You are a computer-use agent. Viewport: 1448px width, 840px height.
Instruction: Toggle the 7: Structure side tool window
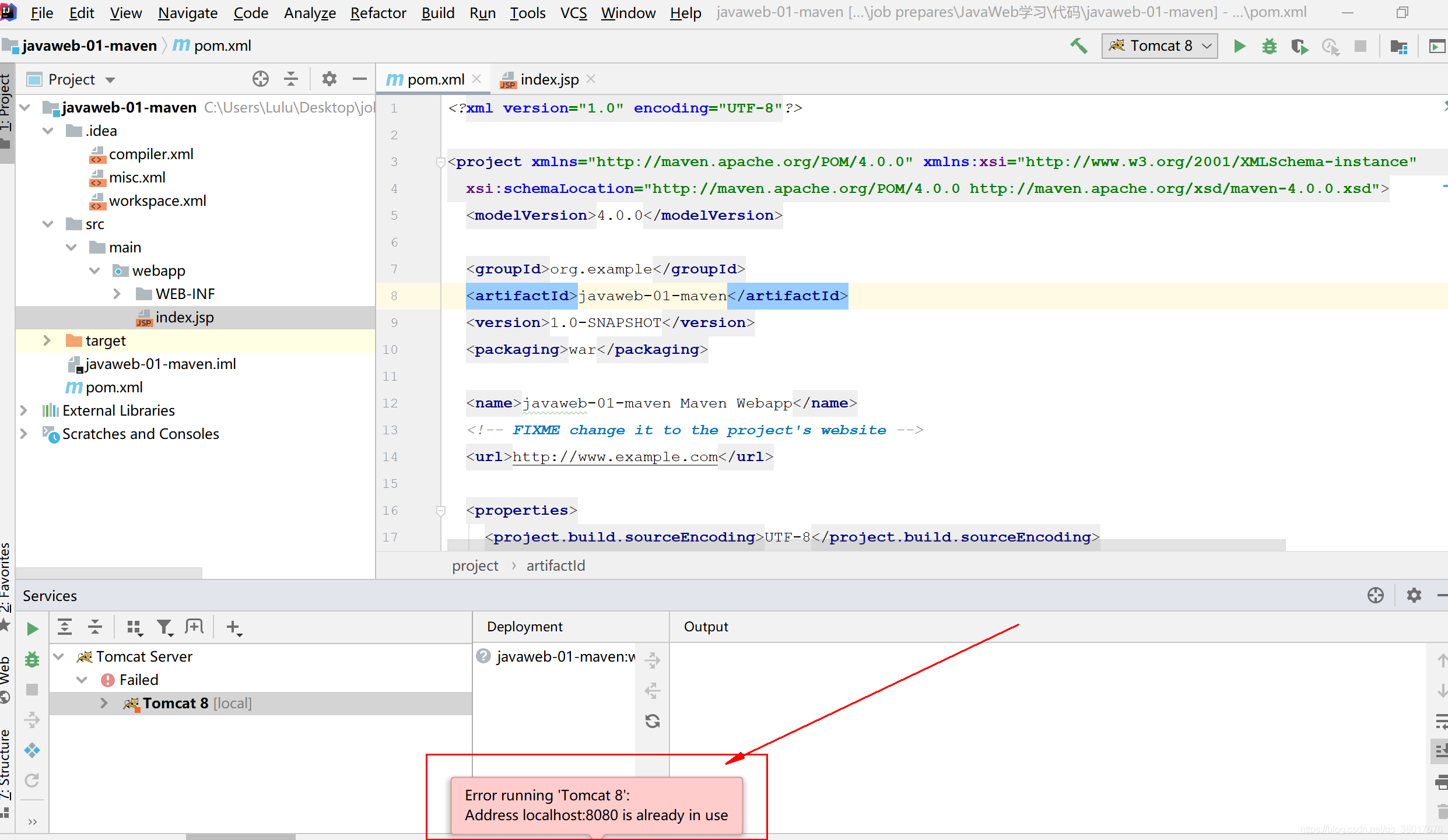pos(6,764)
